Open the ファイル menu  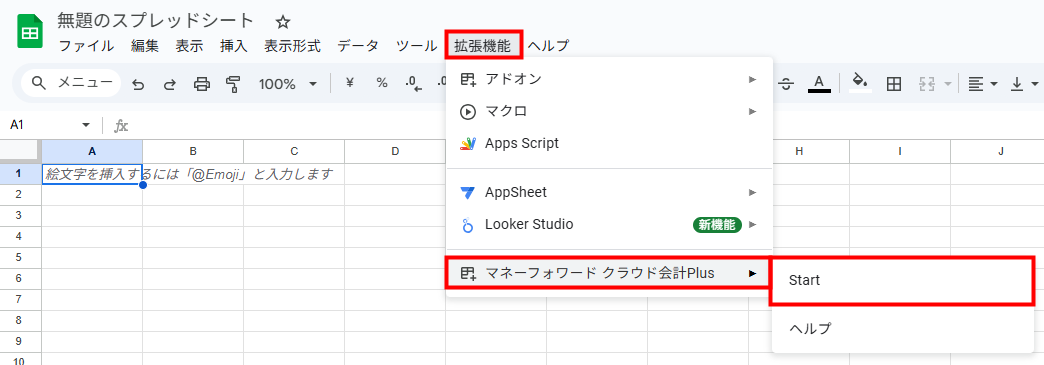(87, 46)
